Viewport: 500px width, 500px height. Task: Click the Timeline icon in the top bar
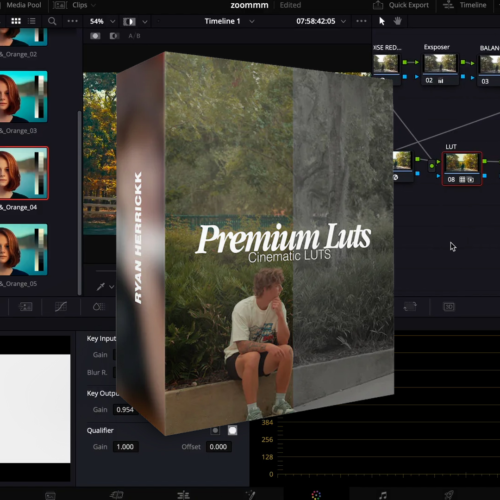pos(448,5)
